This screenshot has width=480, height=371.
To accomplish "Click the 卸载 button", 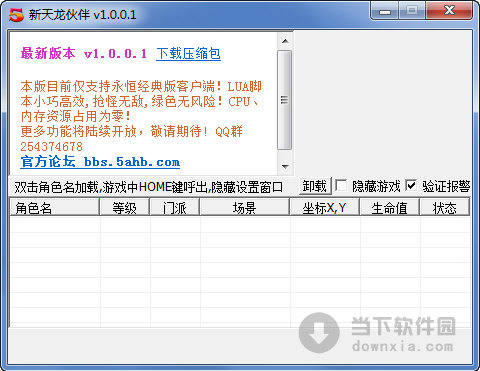I will point(315,186).
